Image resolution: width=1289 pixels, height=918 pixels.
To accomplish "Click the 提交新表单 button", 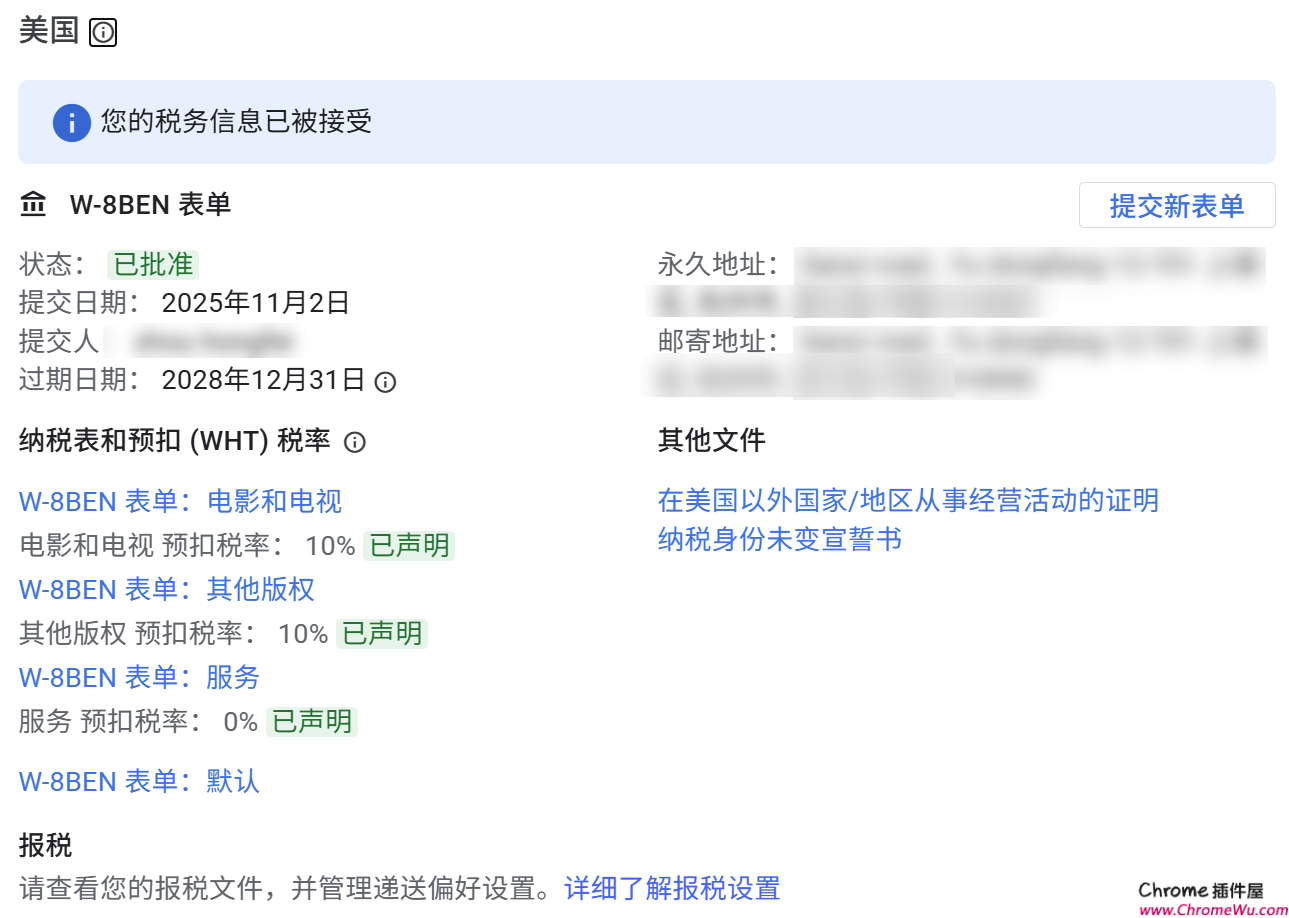I will (1177, 204).
